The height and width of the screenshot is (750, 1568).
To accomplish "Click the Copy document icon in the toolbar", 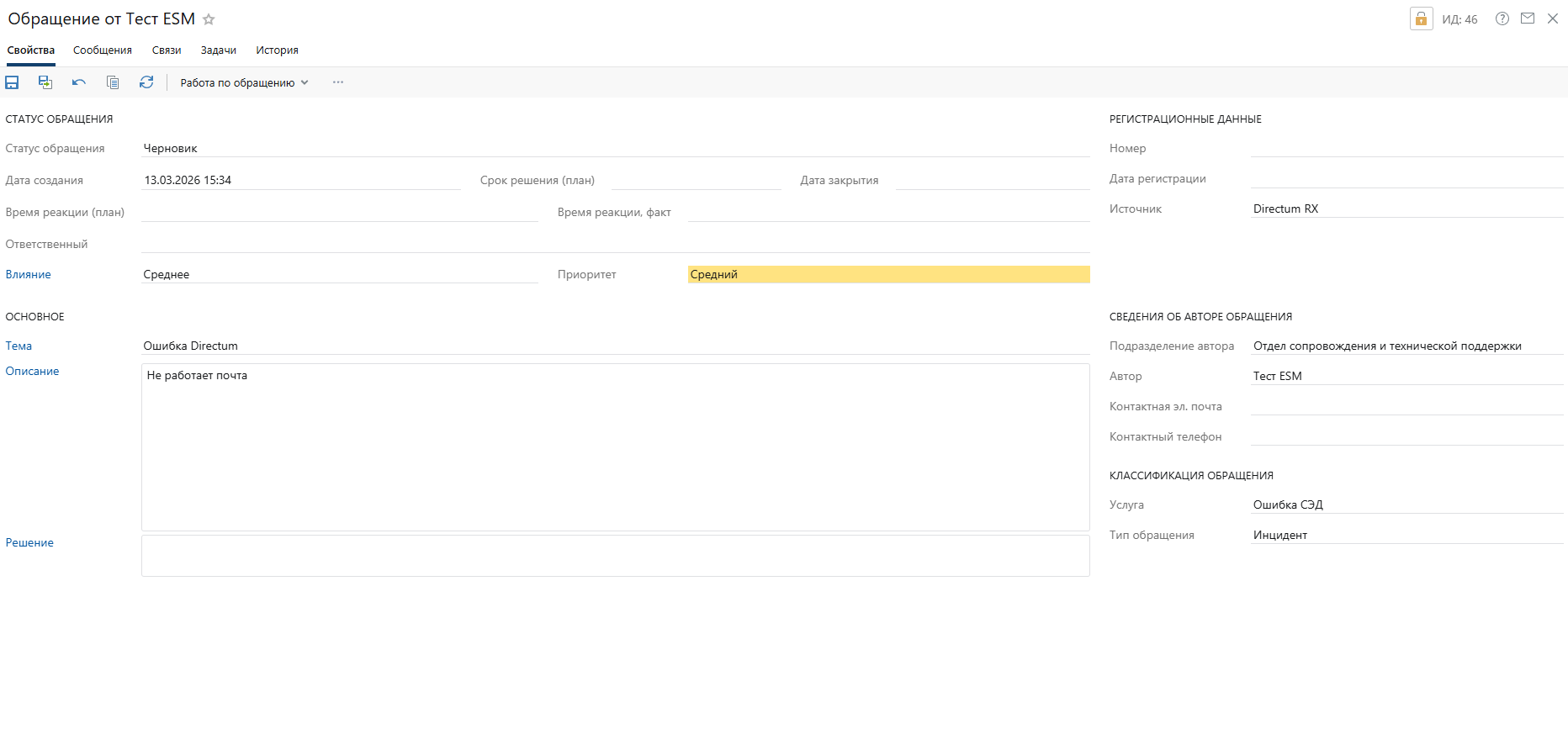I will pyautogui.click(x=113, y=82).
